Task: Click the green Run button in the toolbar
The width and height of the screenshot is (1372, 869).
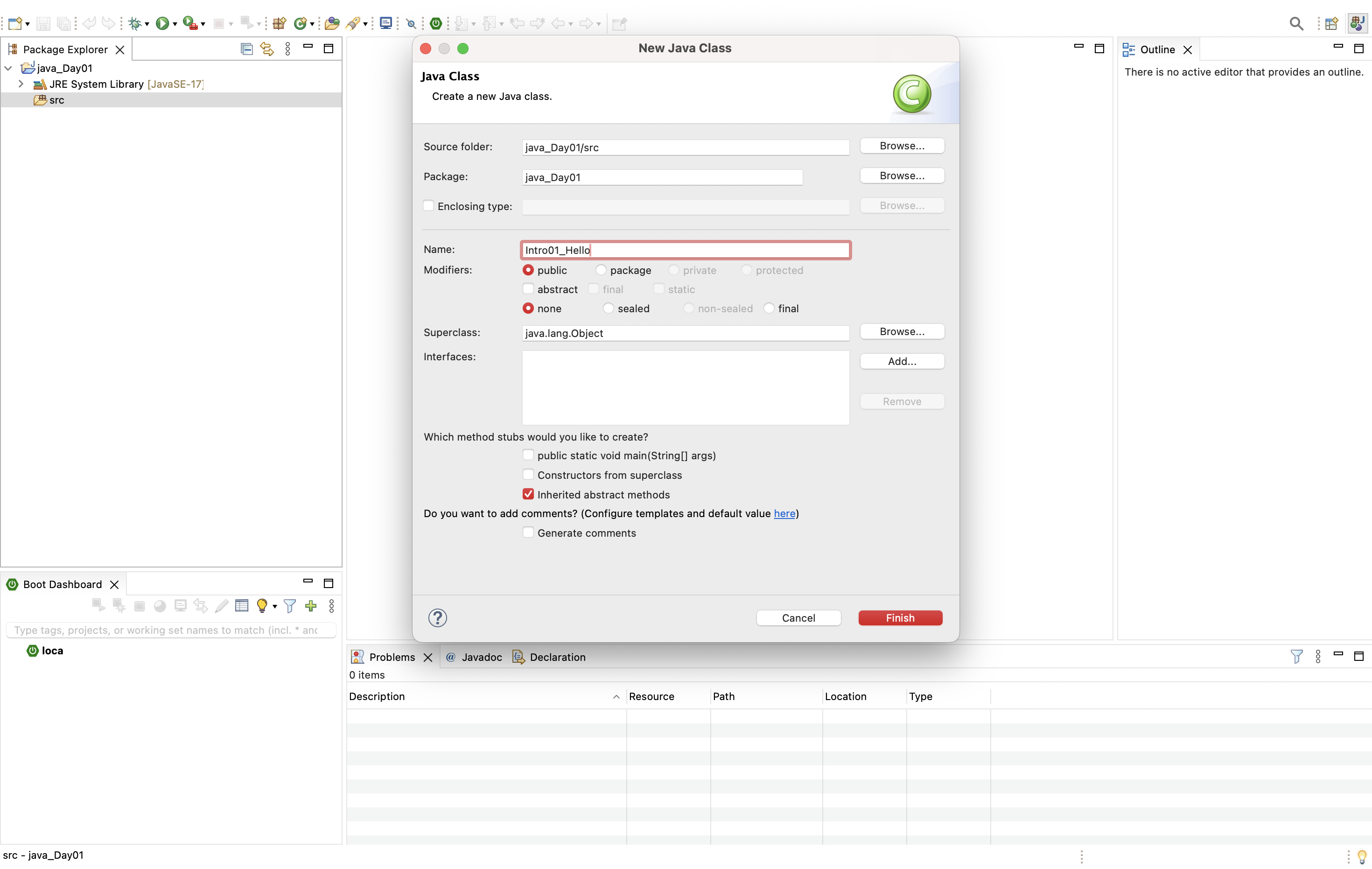Action: 162,23
